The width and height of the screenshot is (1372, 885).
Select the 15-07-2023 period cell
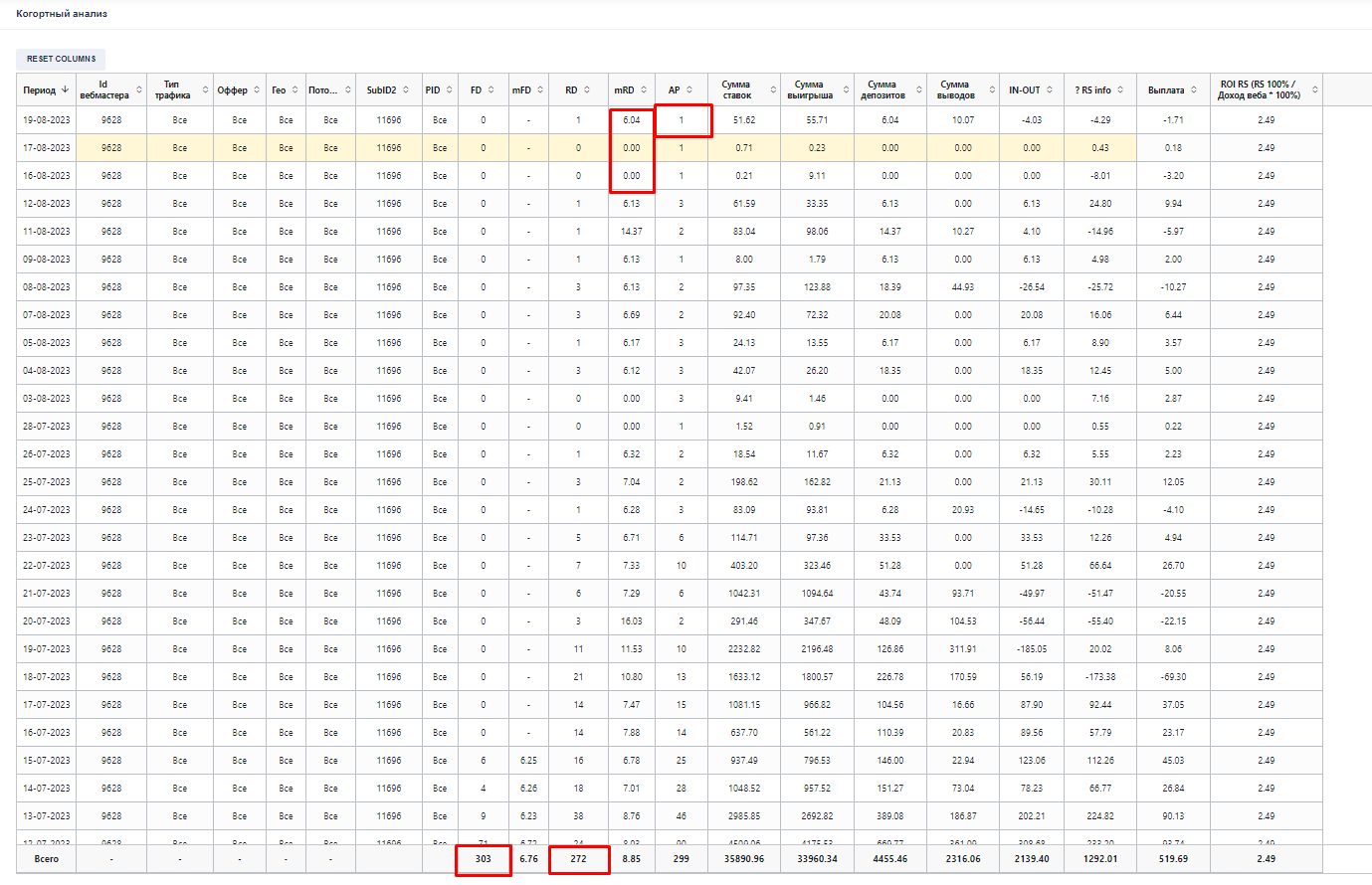[x=47, y=761]
